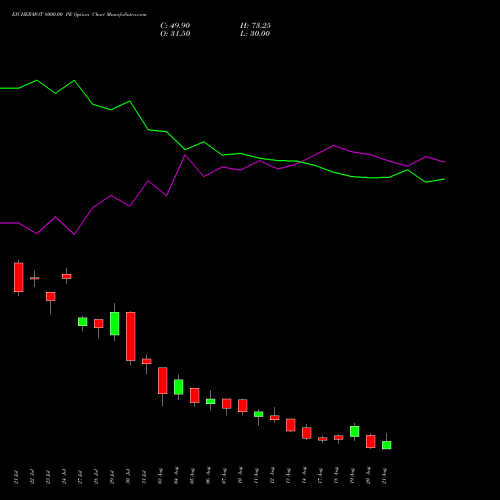Select the 24 Jul date label
Screen dimensions: 500x500
64,477
